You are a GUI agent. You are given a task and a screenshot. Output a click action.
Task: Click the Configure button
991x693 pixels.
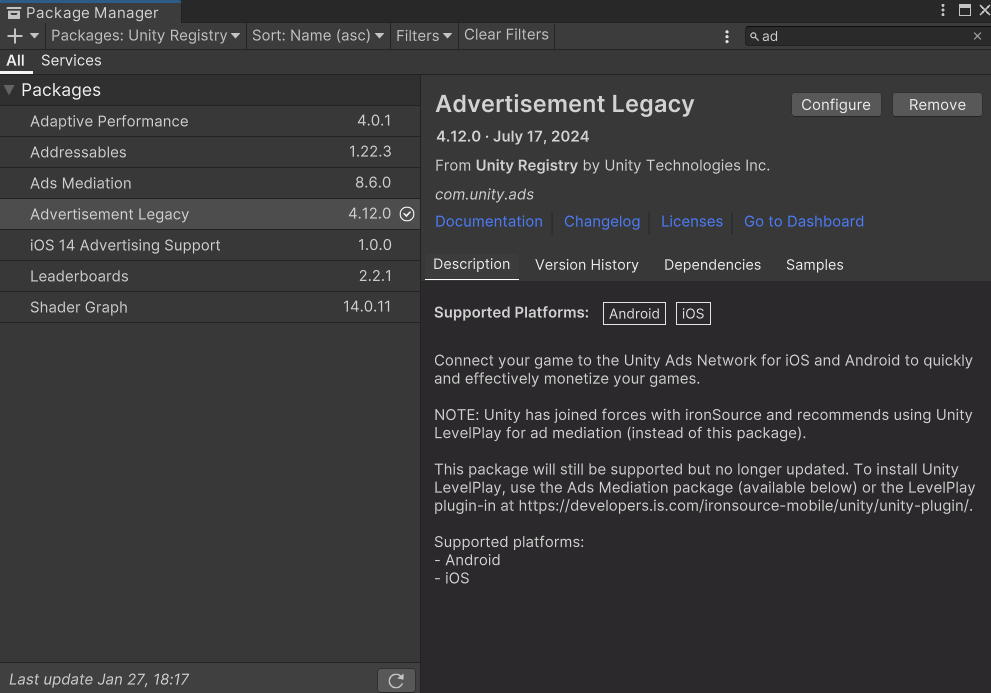(836, 105)
